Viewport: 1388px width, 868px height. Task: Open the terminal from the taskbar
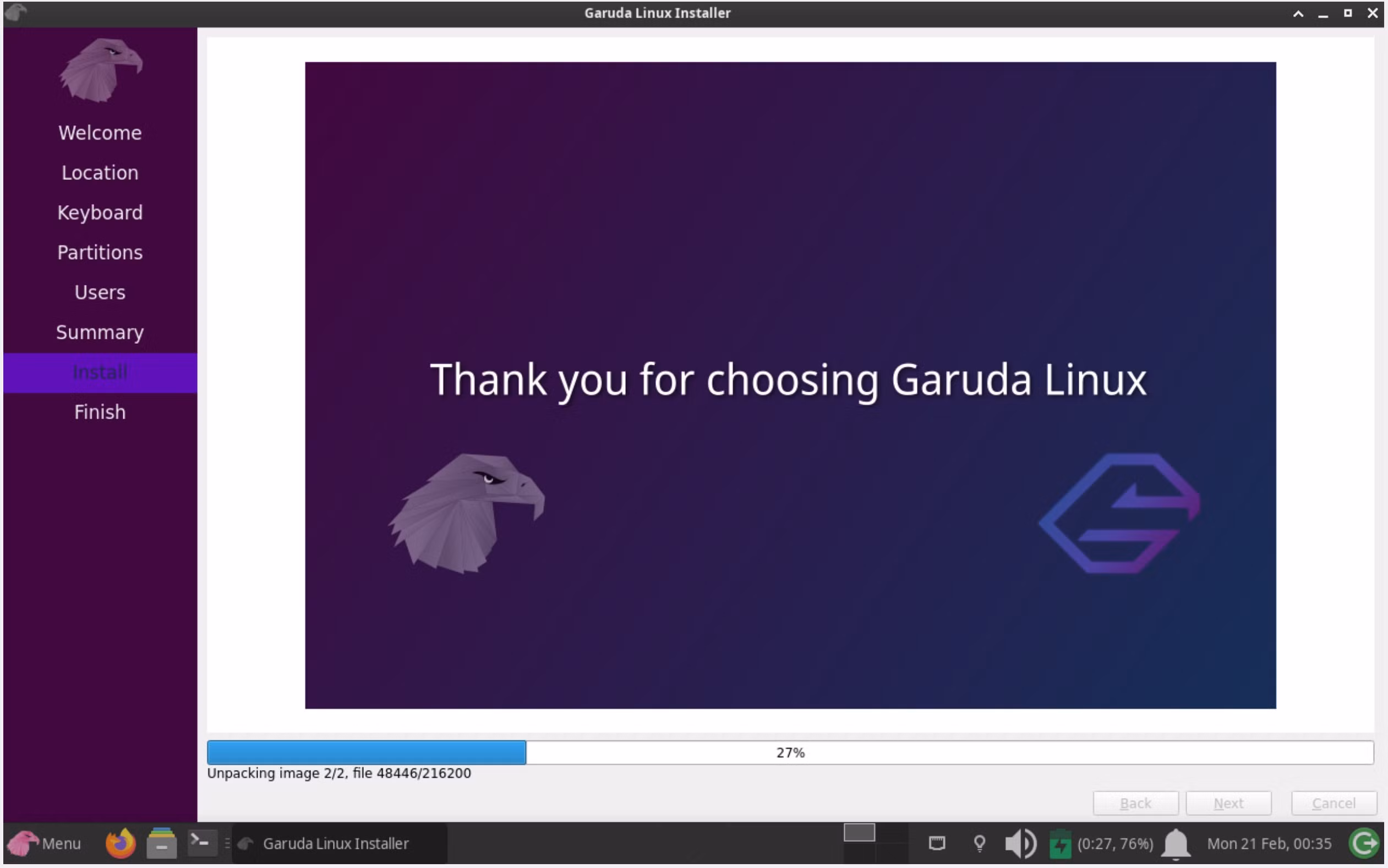(202, 843)
